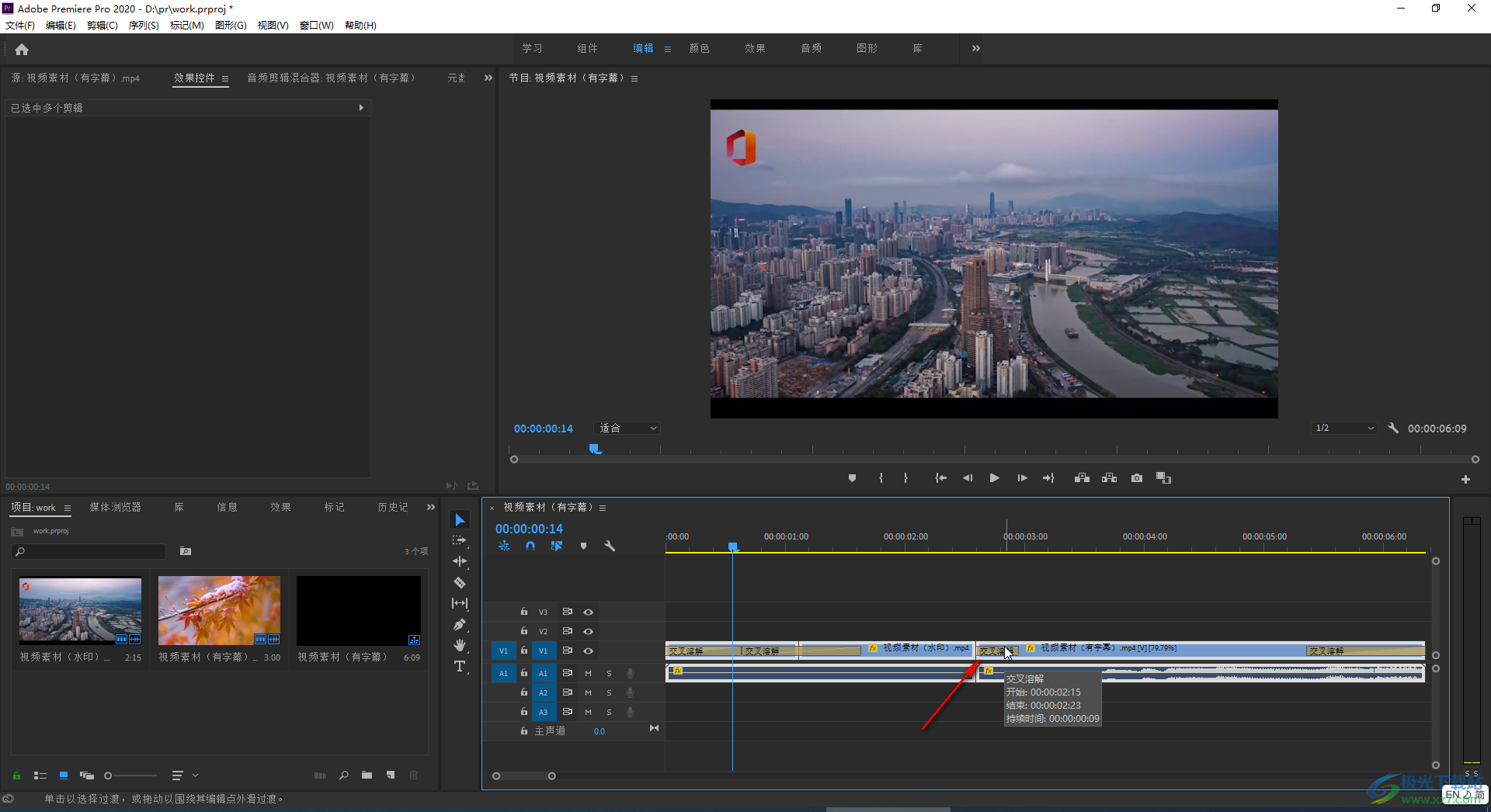This screenshot has width=1491, height=812.
Task: Open sort icons dropdown in project panel
Action: (x=185, y=775)
